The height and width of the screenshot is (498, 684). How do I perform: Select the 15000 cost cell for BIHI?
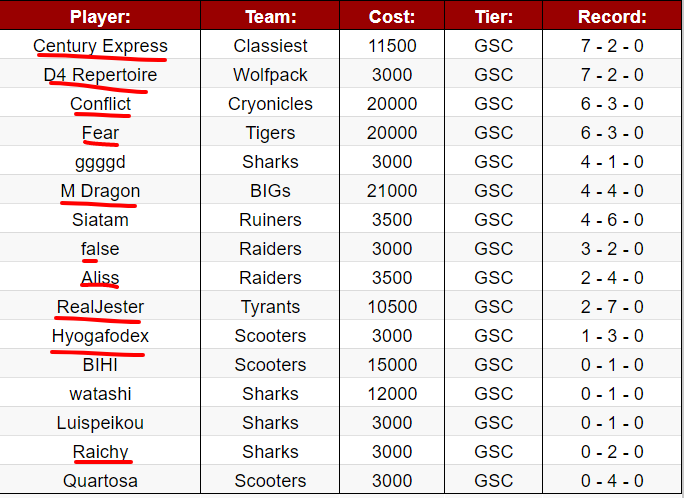(392, 365)
